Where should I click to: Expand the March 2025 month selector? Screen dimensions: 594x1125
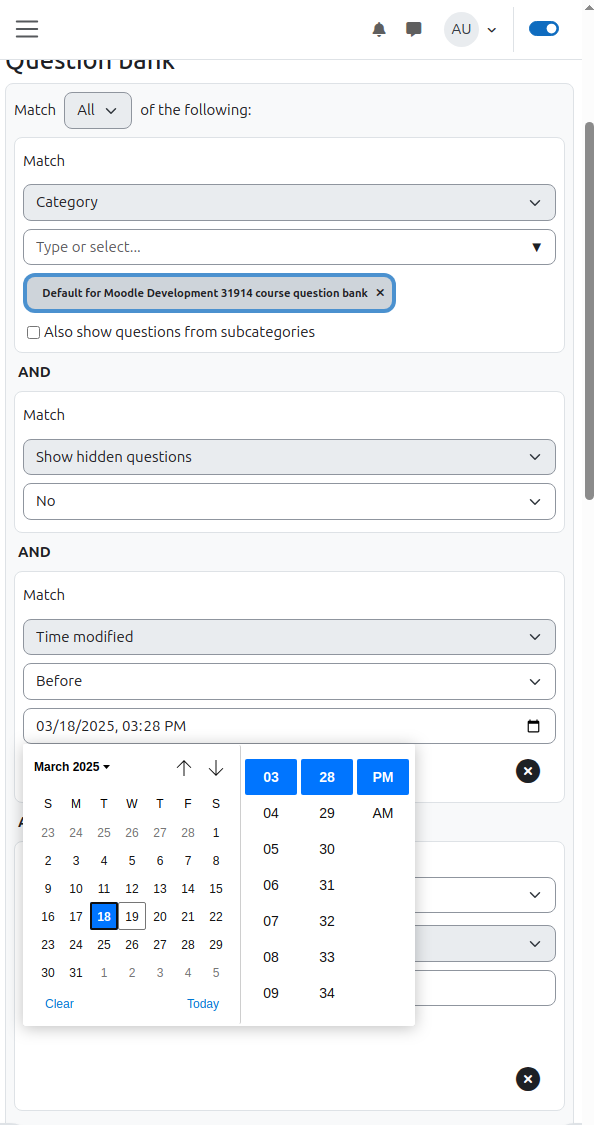(72, 767)
